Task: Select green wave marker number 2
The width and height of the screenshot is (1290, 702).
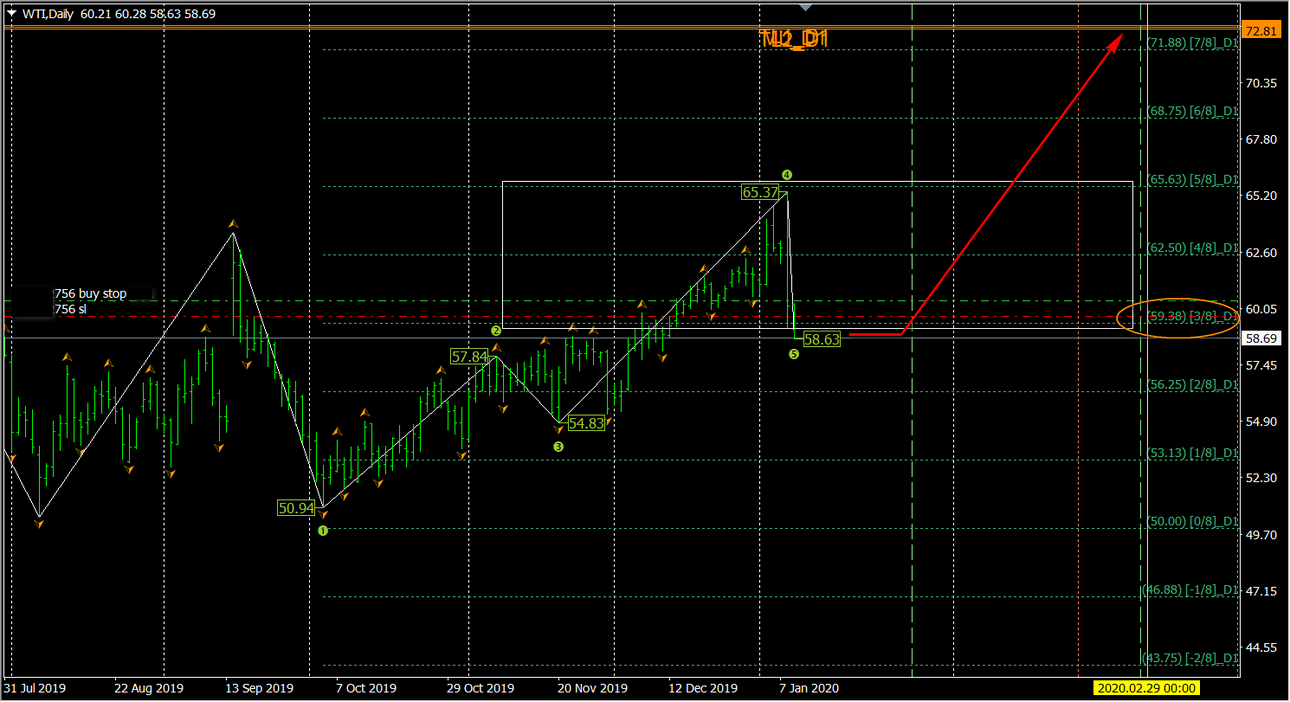Action: point(496,330)
